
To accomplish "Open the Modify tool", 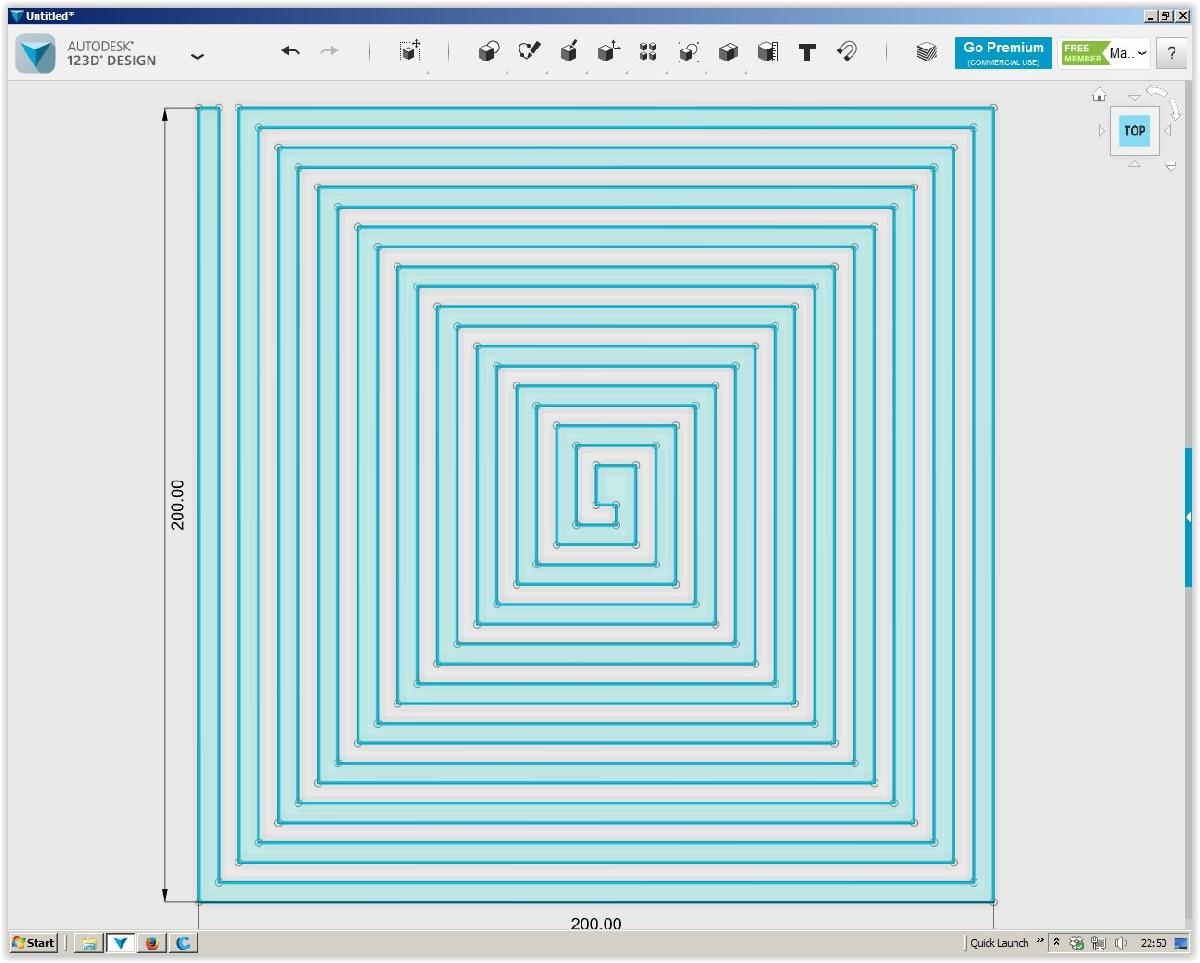I will pyautogui.click(x=609, y=52).
